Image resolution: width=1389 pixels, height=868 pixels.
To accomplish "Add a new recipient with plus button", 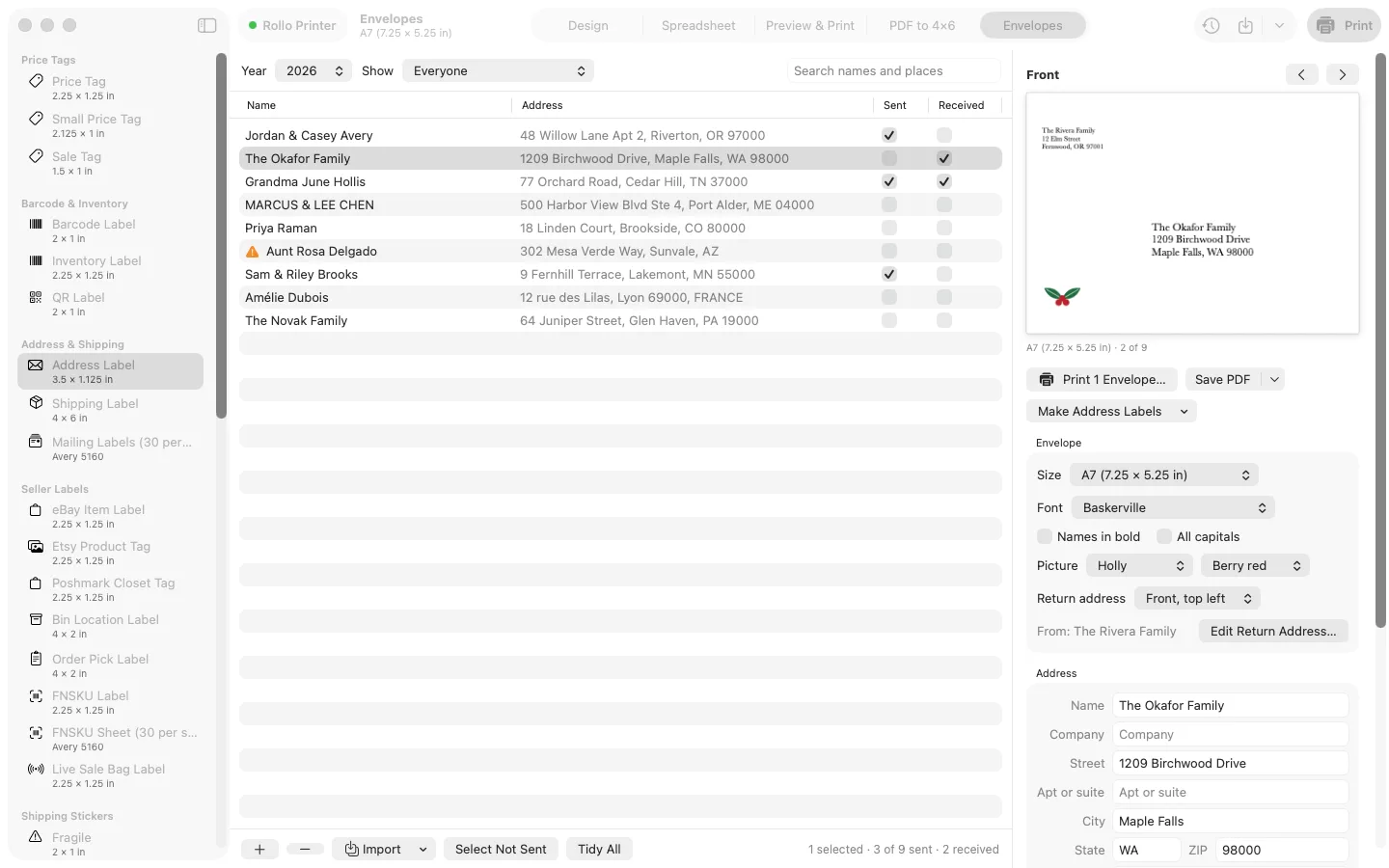I will tap(259, 849).
